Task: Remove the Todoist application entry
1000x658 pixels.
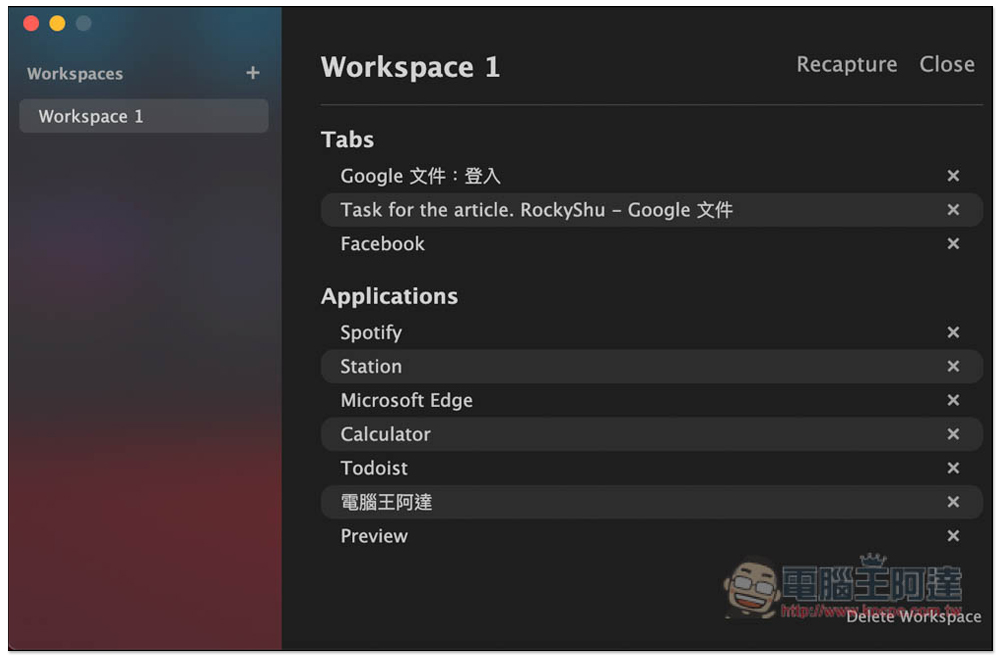Action: (953, 469)
